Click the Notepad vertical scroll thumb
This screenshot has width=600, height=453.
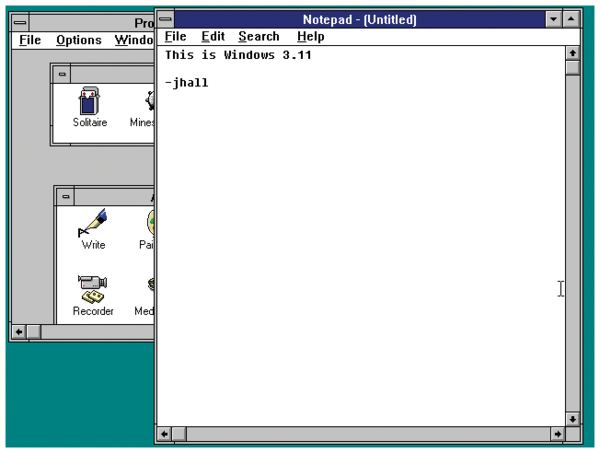tap(573, 68)
